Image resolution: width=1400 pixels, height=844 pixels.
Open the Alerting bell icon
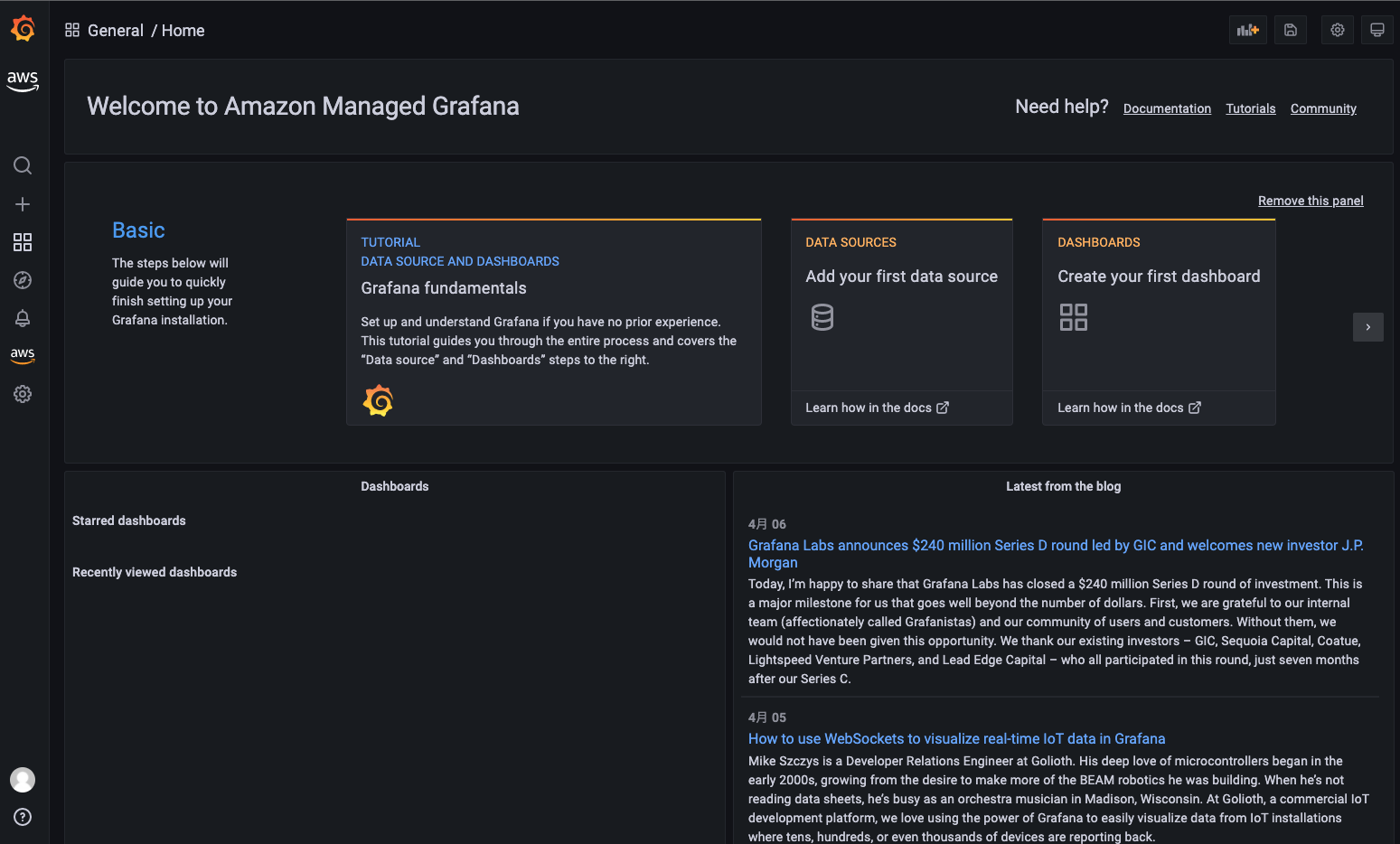click(23, 318)
